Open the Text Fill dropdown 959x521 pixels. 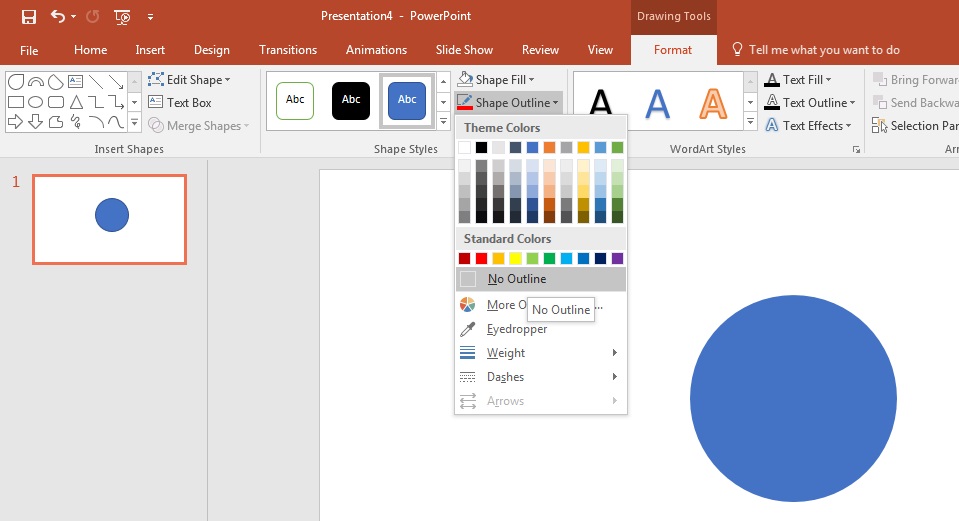(798, 79)
